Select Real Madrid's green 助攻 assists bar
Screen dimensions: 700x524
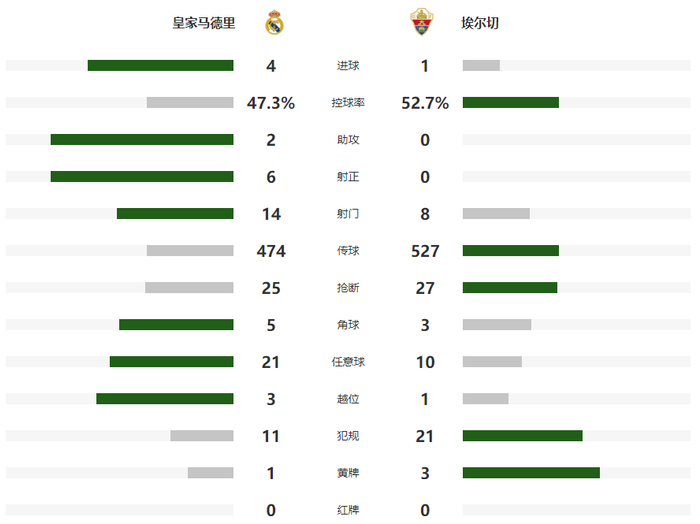pos(142,140)
